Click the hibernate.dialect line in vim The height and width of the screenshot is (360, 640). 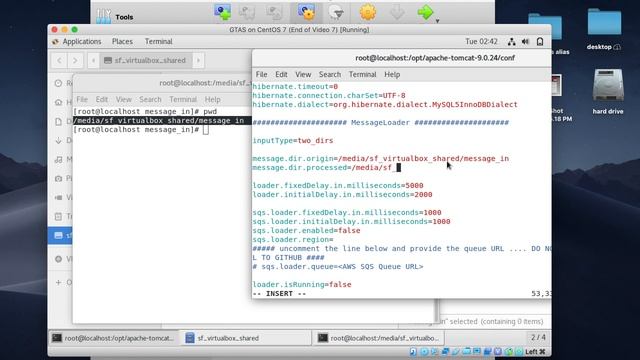[384, 104]
